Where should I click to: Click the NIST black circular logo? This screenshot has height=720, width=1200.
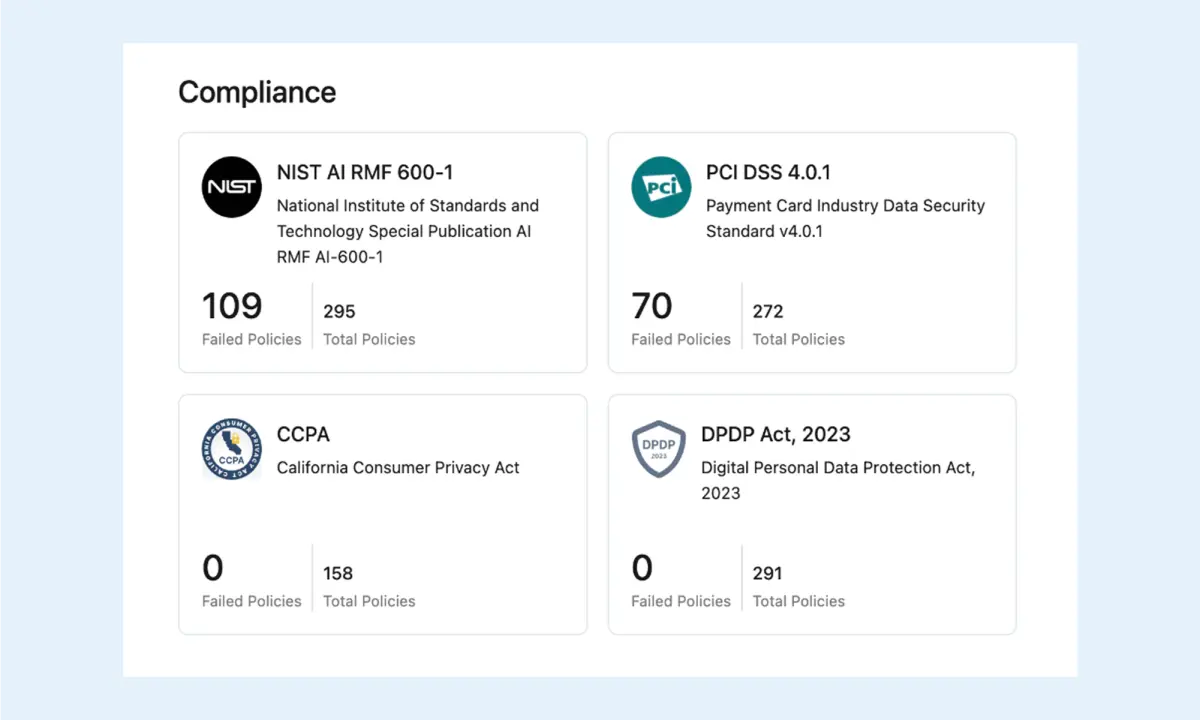(x=232, y=187)
